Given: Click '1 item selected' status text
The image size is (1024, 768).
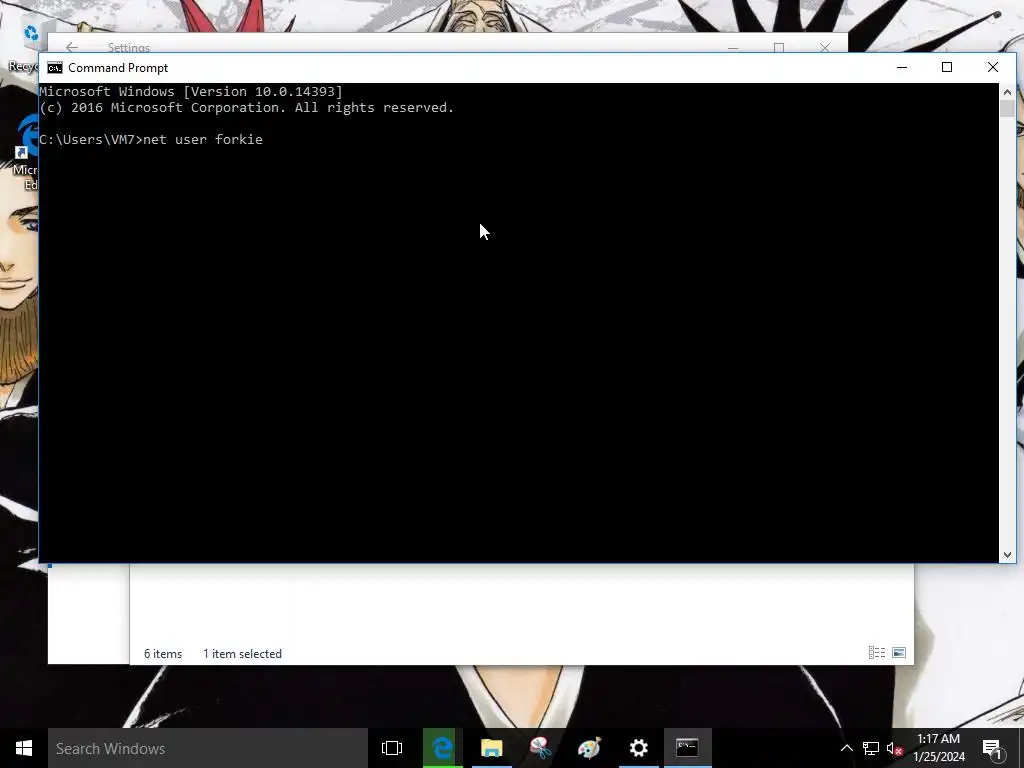Looking at the screenshot, I should pos(242,654).
